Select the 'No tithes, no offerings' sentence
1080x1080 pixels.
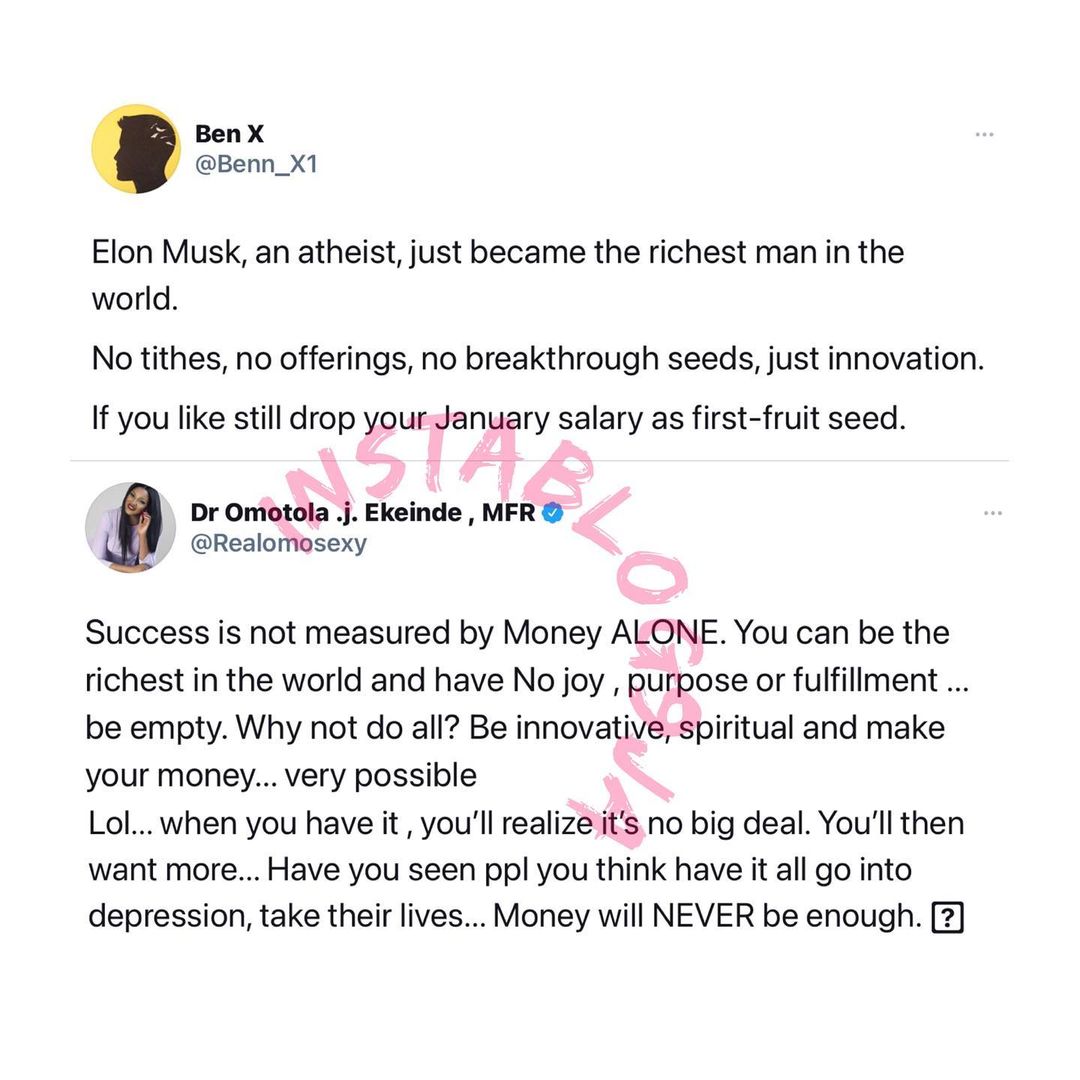(x=537, y=358)
